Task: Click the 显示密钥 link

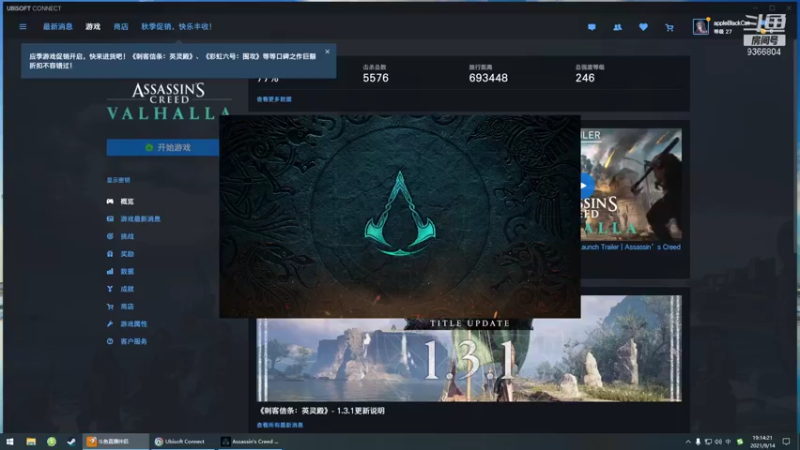Action: (118, 180)
